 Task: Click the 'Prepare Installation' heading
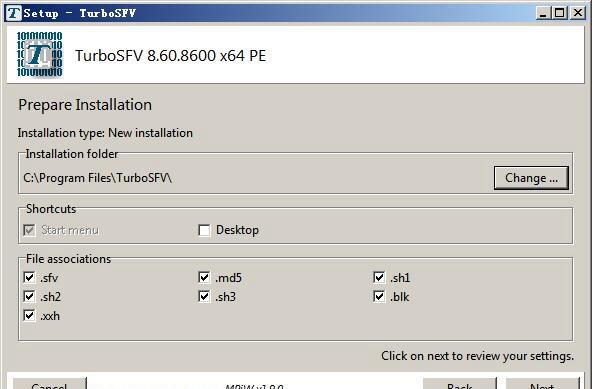click(x=85, y=105)
